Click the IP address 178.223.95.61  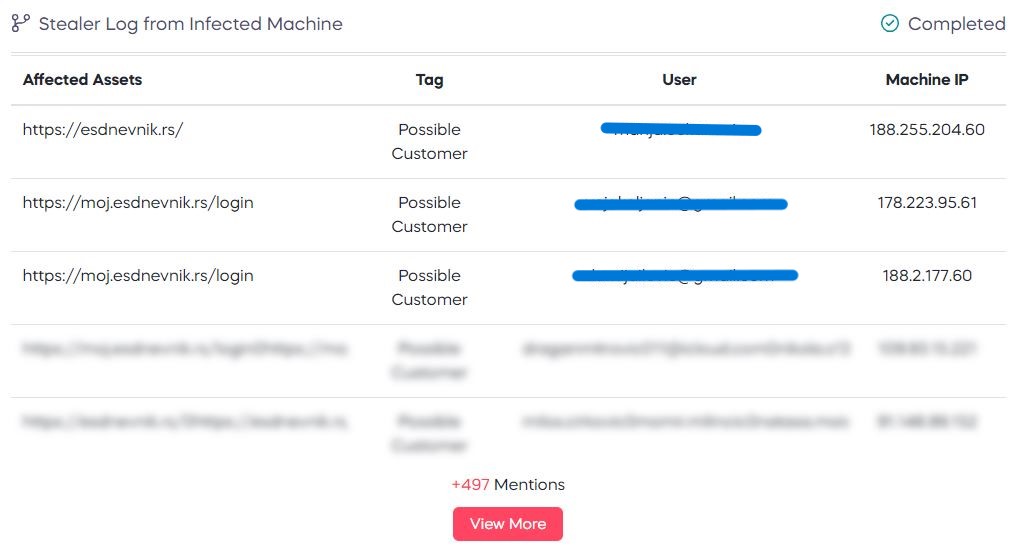[x=926, y=203]
